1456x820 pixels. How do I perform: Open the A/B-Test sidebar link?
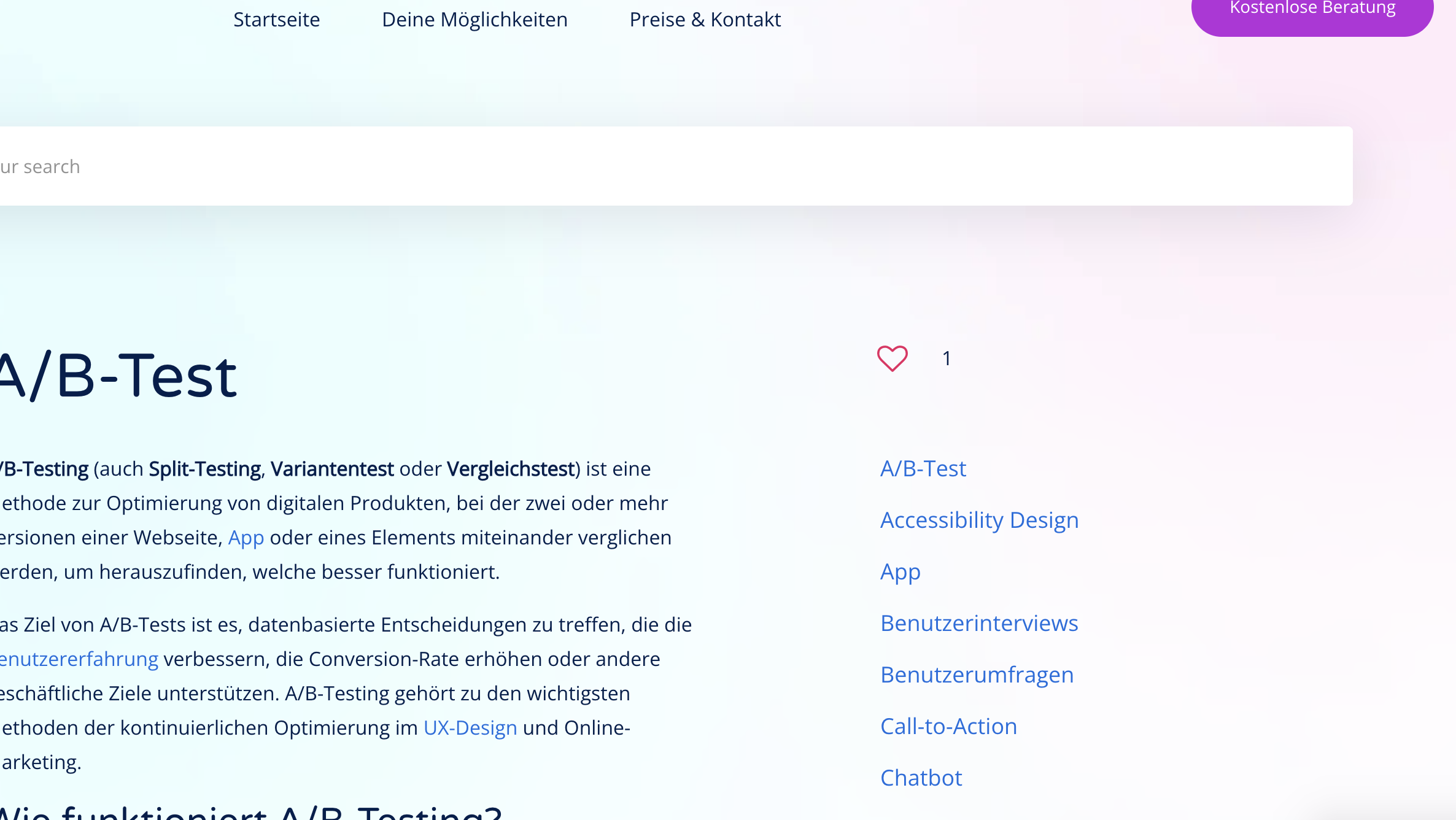(923, 469)
